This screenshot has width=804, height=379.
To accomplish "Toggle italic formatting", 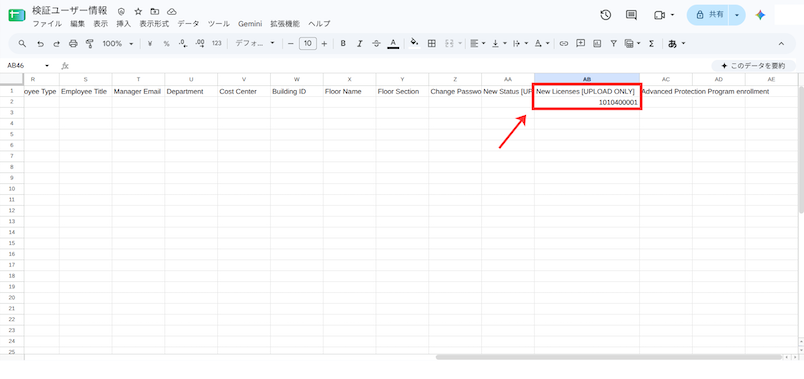I will (359, 44).
